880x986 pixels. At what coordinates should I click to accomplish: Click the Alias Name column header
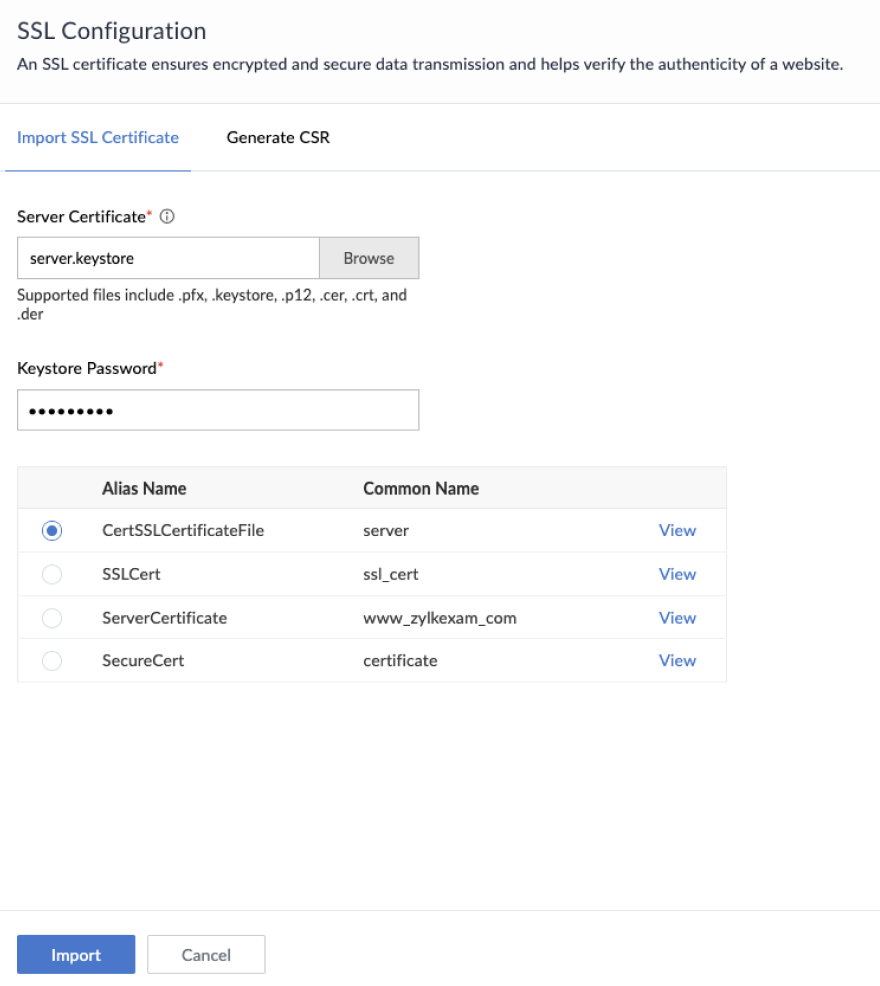click(x=144, y=489)
